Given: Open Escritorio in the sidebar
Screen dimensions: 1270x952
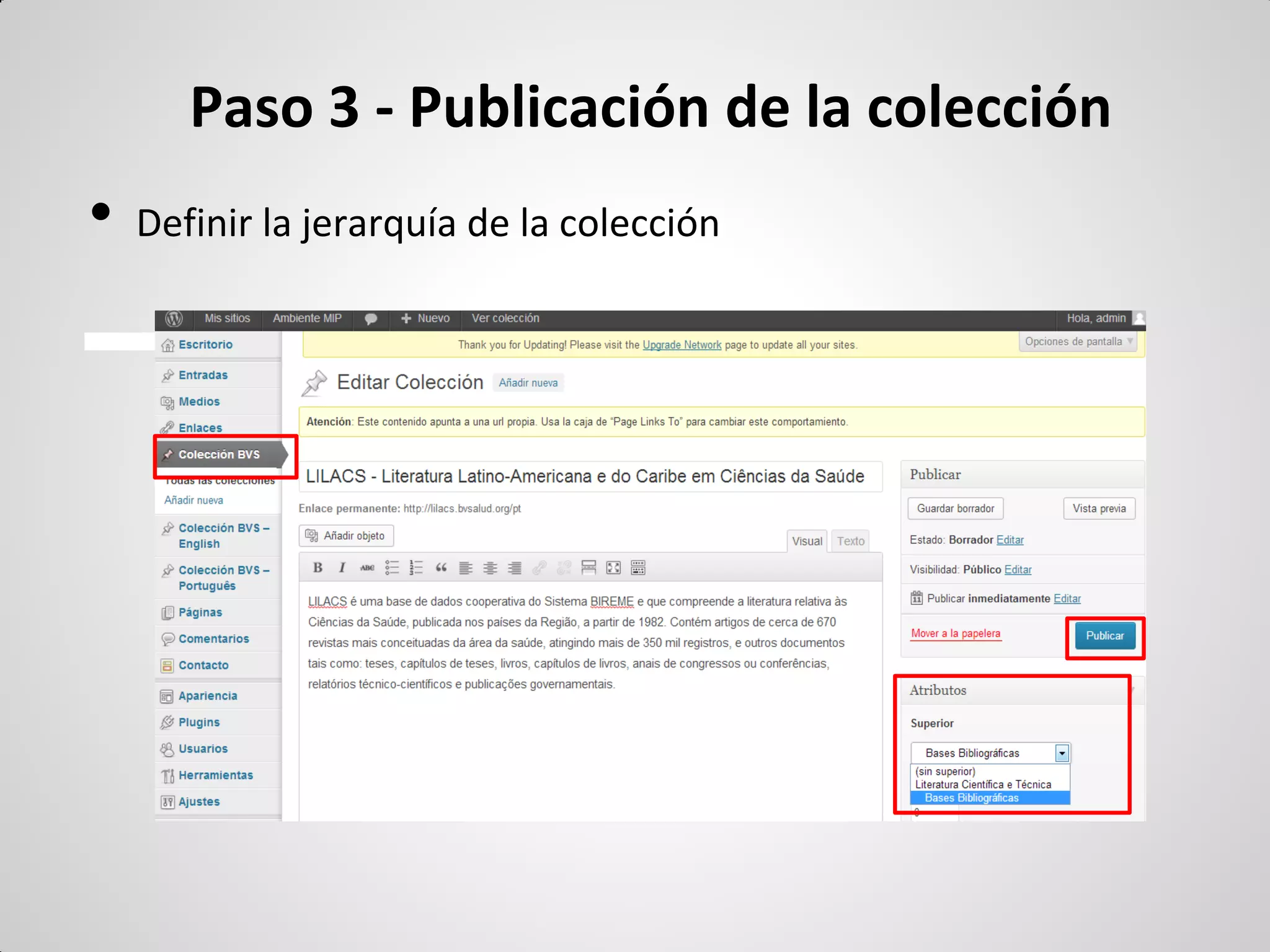Looking at the screenshot, I should (205, 345).
